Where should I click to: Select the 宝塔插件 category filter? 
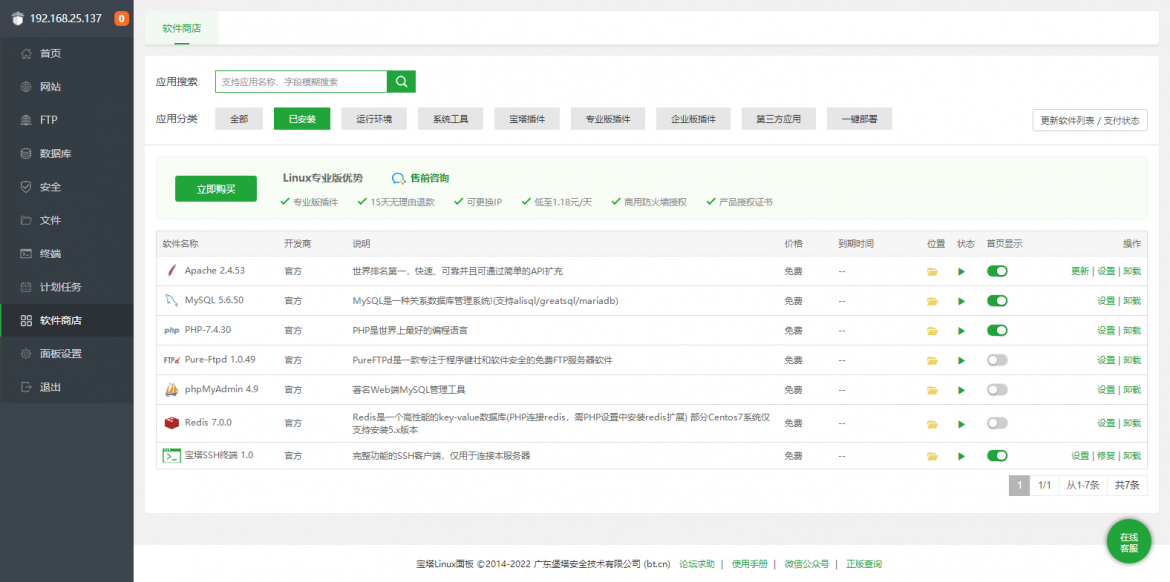point(527,119)
